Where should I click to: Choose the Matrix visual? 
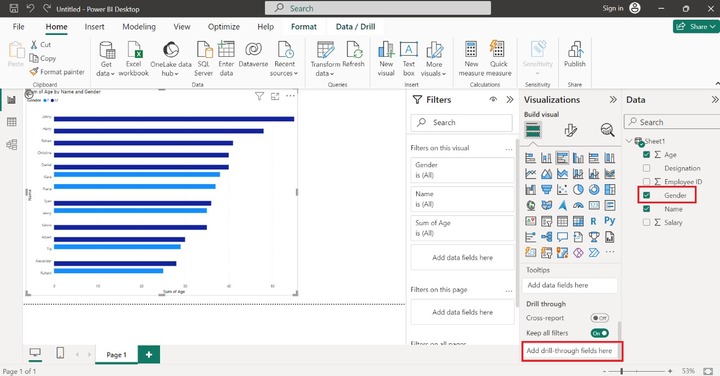(578, 221)
